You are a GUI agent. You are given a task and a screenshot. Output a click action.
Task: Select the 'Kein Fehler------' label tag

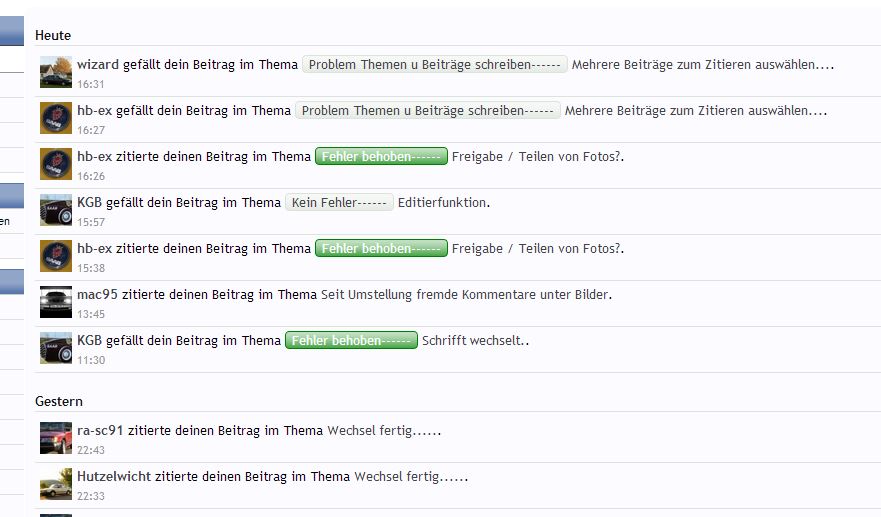tap(339, 203)
